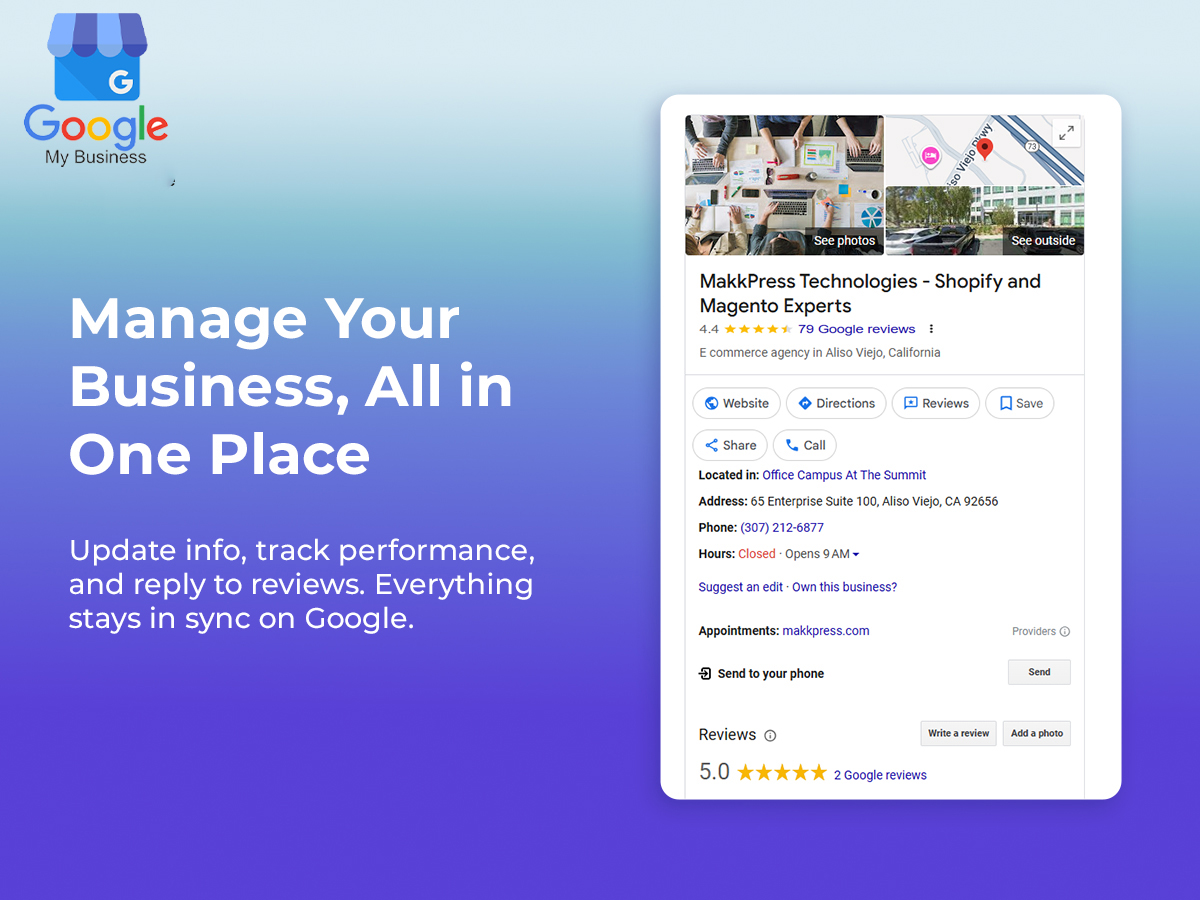Expand the business hours dropdown arrow
Image resolution: width=1200 pixels, height=900 pixels.
tap(856, 555)
